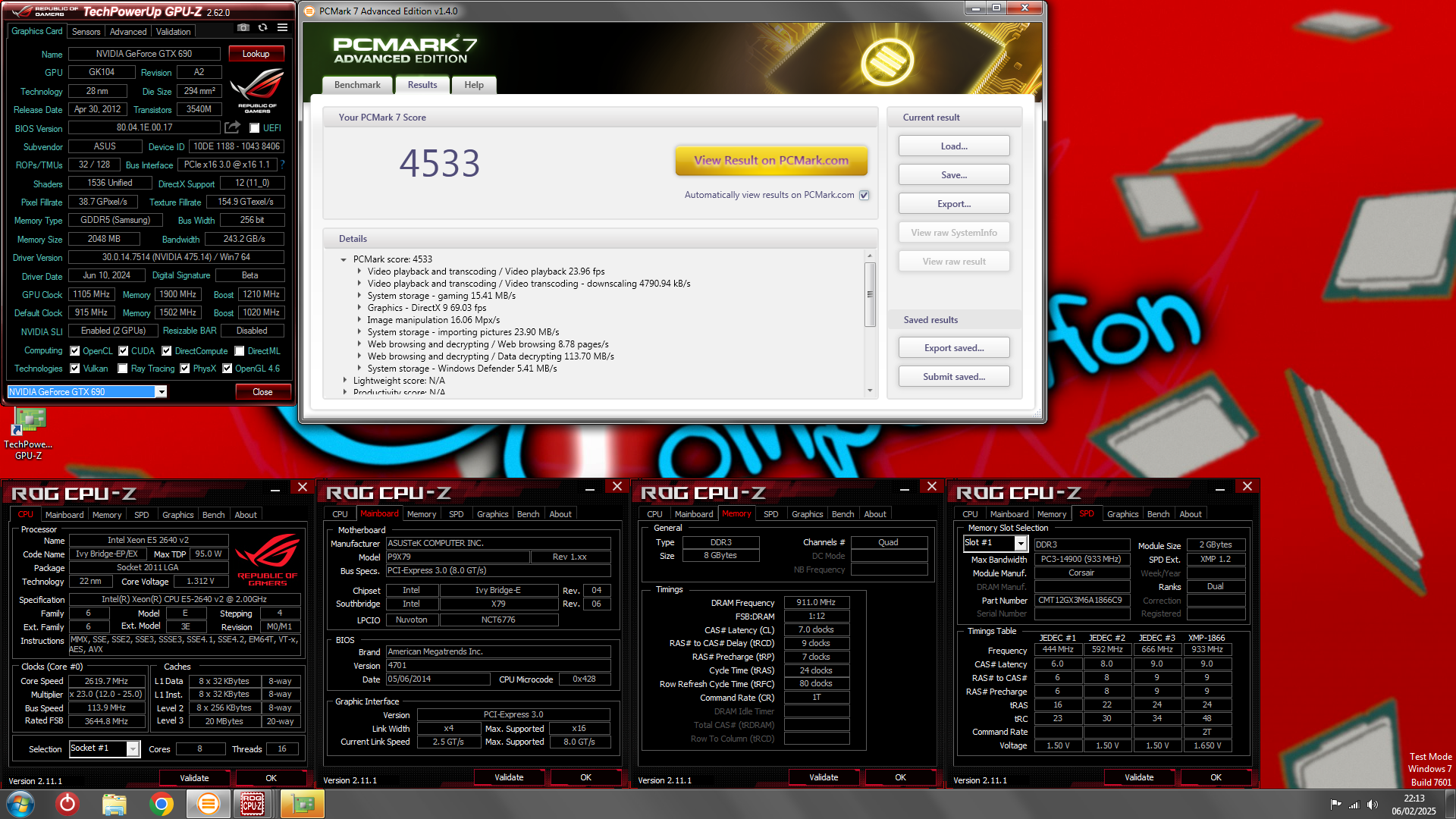Open the Slot #1 memory slot dropdown
1456x819 pixels.
(1021, 543)
